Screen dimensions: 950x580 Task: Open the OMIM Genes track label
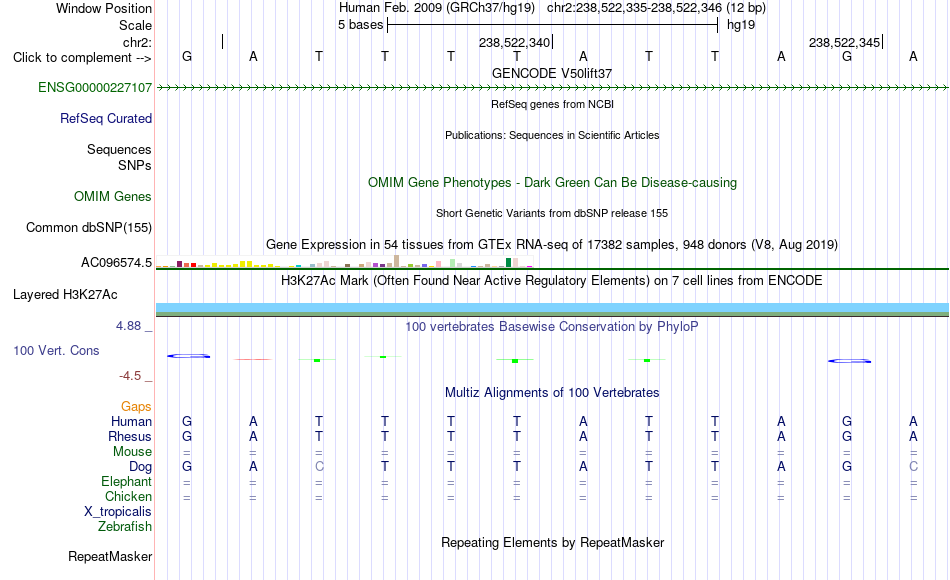click(x=112, y=196)
